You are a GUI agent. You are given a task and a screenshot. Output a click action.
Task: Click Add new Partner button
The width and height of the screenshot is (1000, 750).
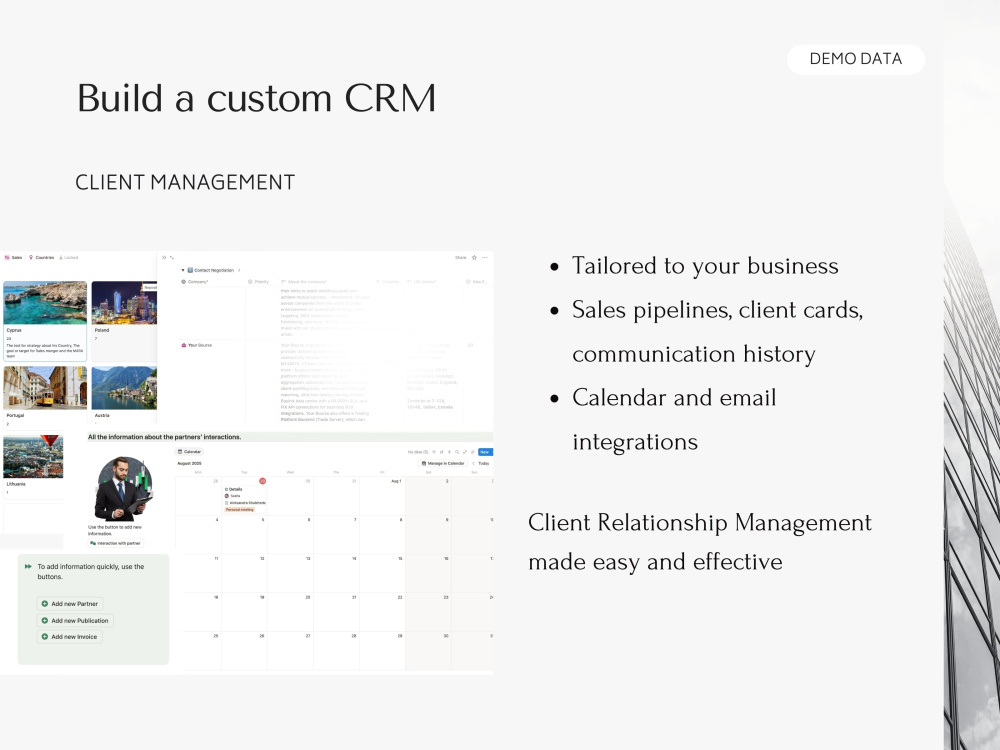70,603
